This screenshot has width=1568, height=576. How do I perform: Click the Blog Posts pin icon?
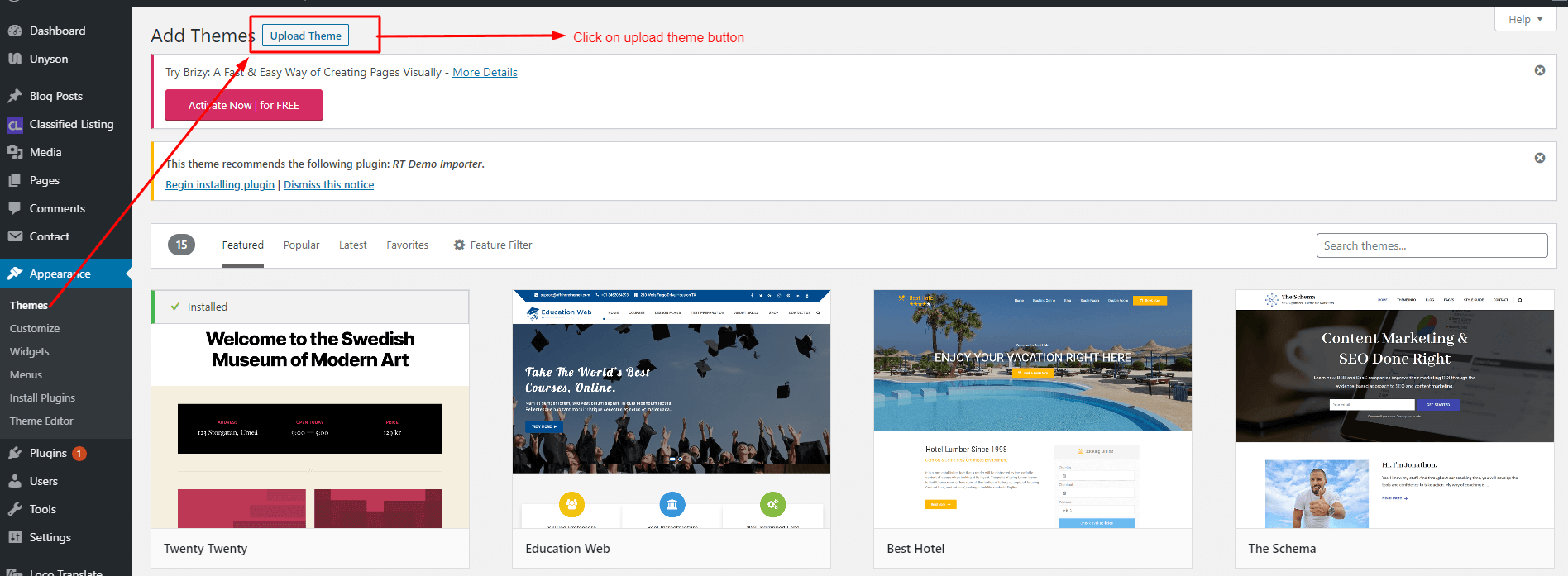point(15,96)
